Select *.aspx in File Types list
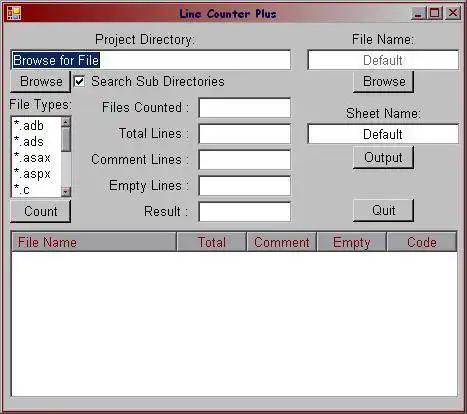 coord(37,174)
